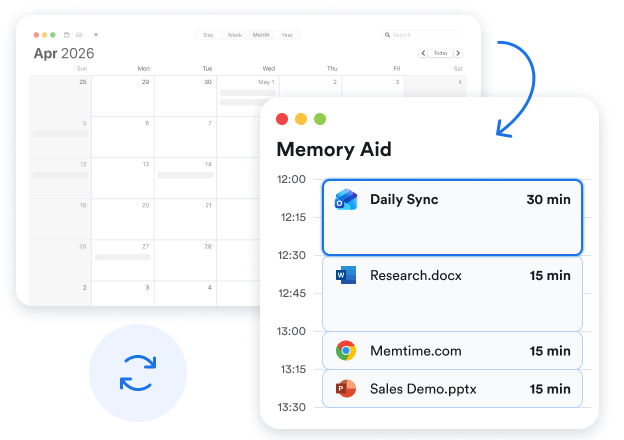Screen dimensions: 624x440
Task: Minimize Memory Aid window with yellow button
Action: [x=301, y=119]
